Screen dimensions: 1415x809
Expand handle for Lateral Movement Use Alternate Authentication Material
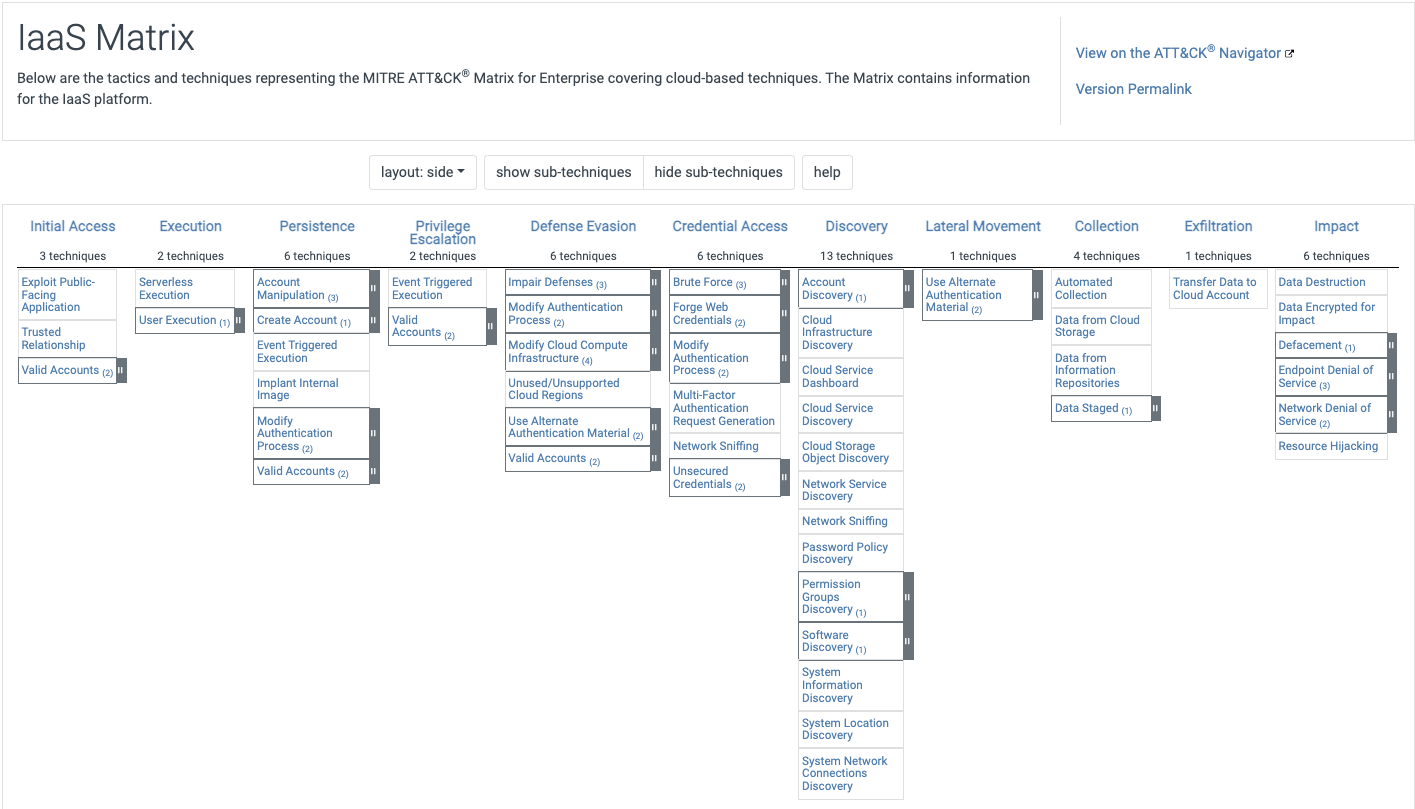click(x=1037, y=295)
